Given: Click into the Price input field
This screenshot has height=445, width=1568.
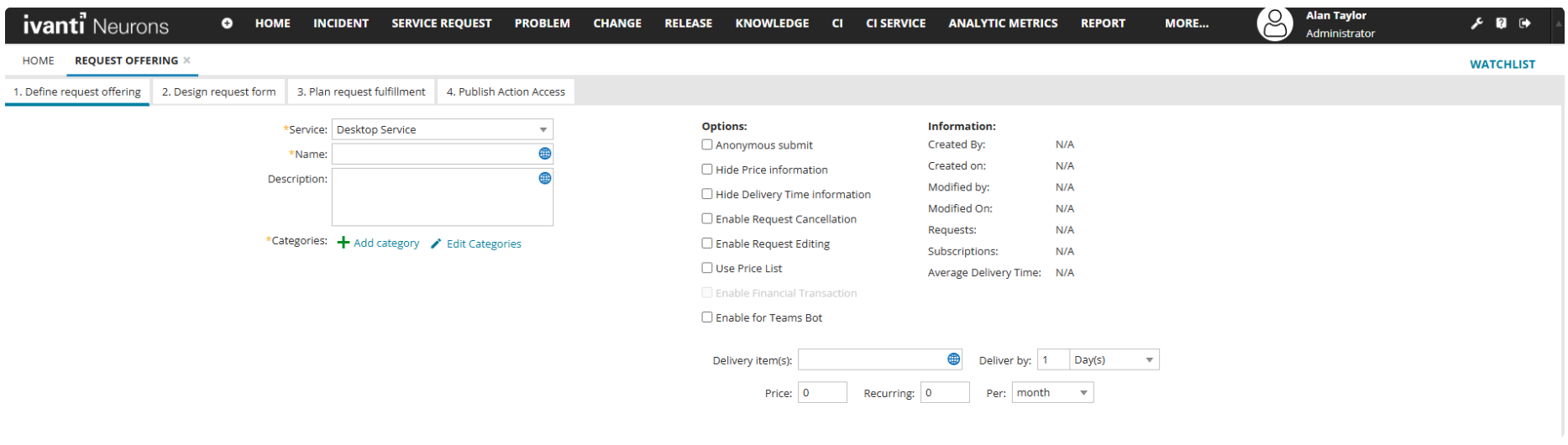Looking at the screenshot, I should (x=821, y=393).
